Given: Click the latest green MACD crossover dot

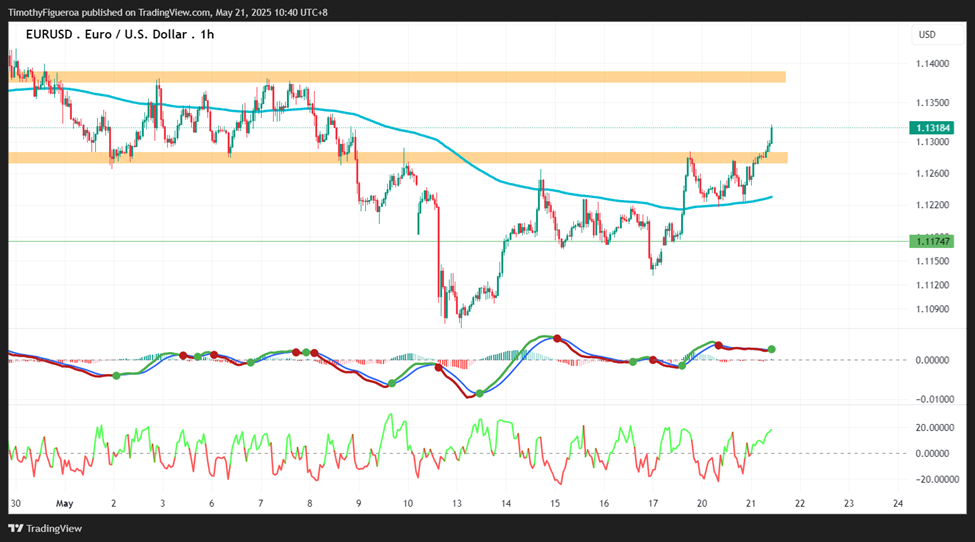Looking at the screenshot, I should pos(771,349).
